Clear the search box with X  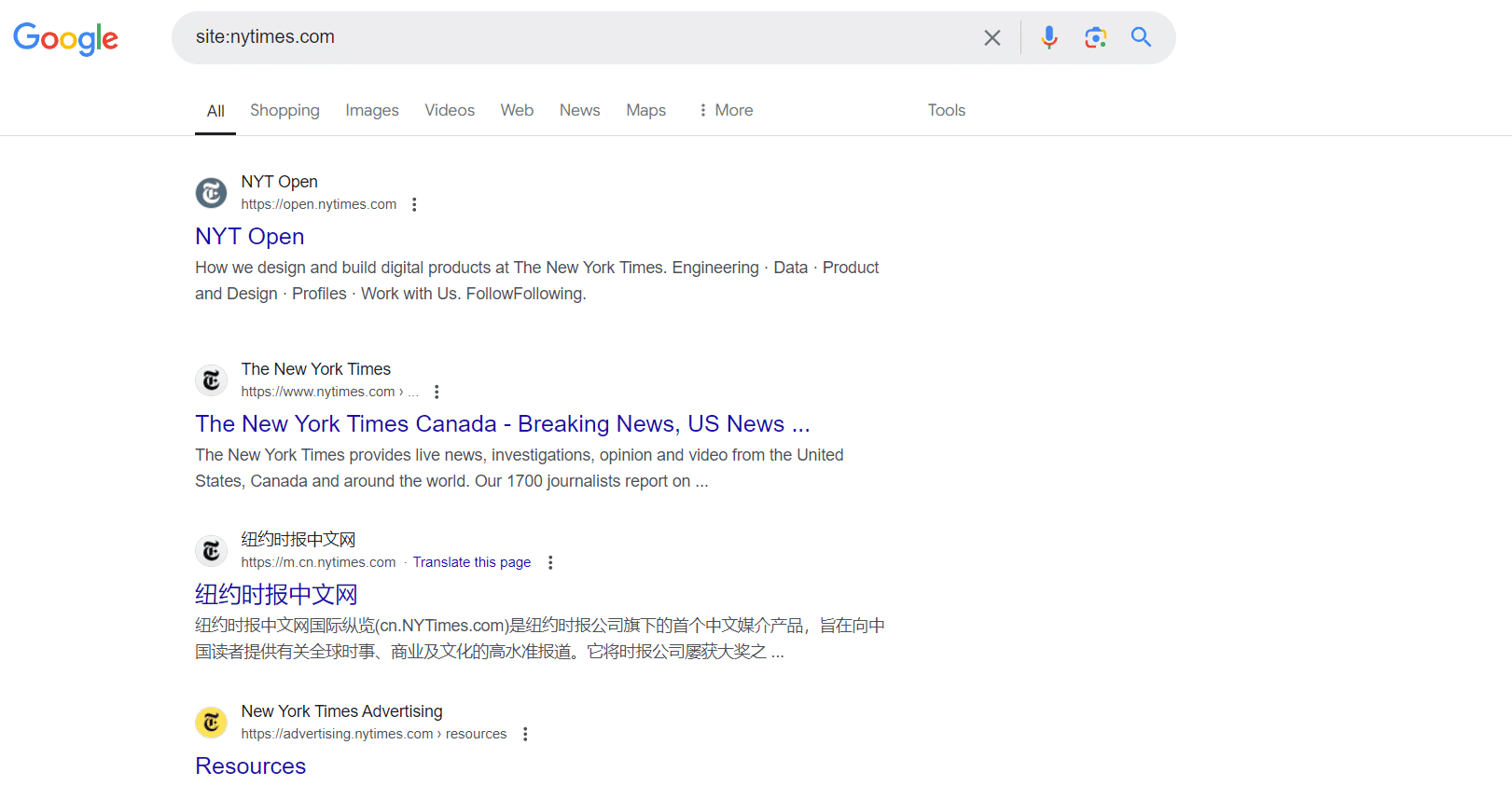(992, 37)
